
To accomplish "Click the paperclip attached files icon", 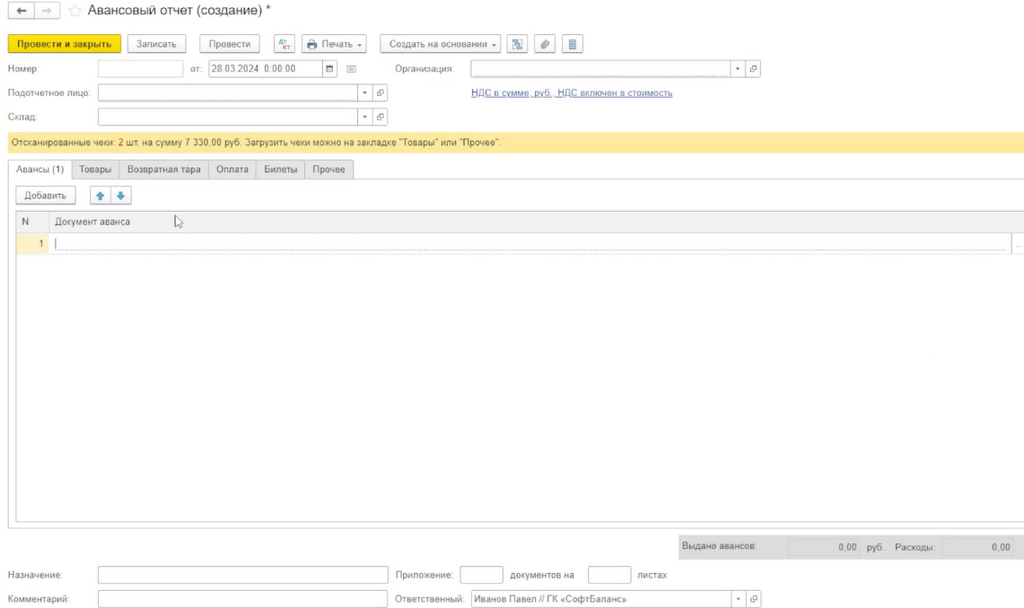I will pyautogui.click(x=544, y=44).
